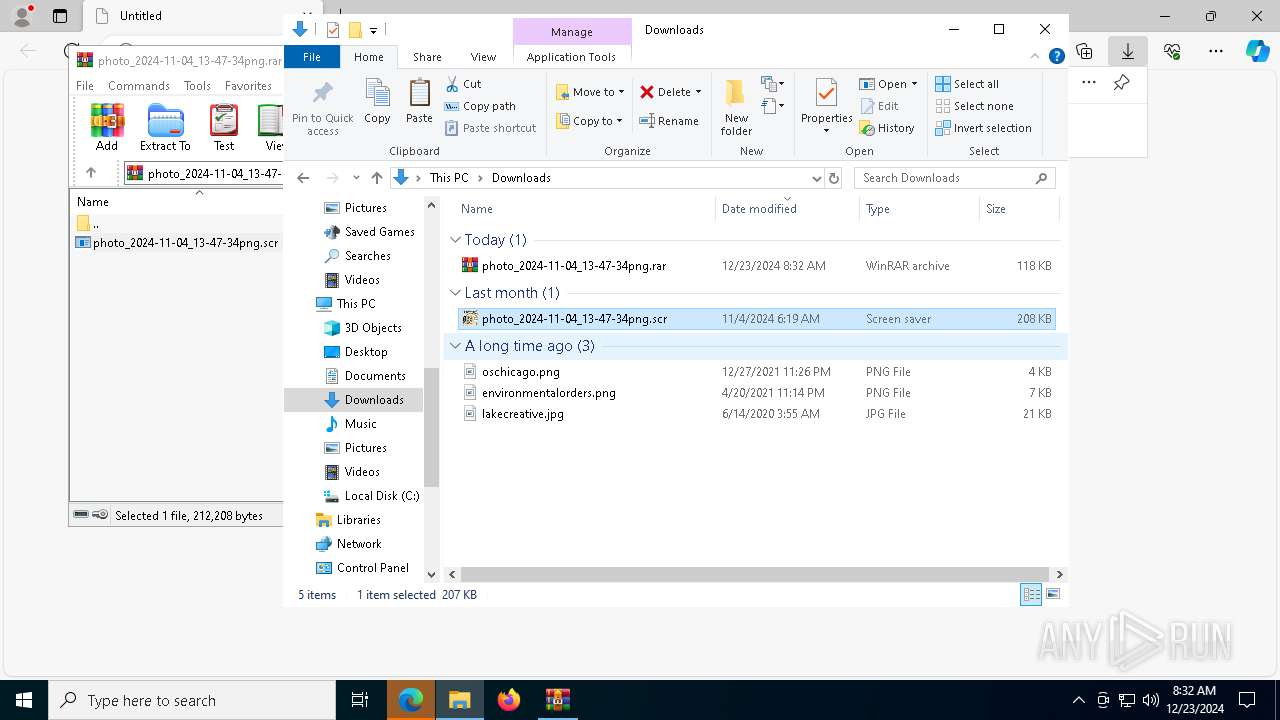Click the Explorer Help question mark icon
Screen dimensions: 1280x720
click(1056, 57)
